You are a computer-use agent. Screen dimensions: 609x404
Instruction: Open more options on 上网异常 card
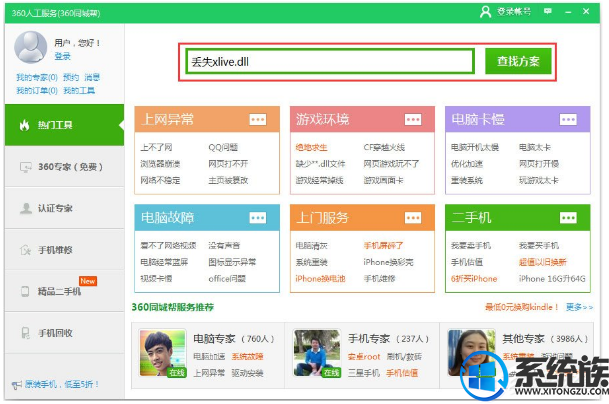(x=258, y=119)
